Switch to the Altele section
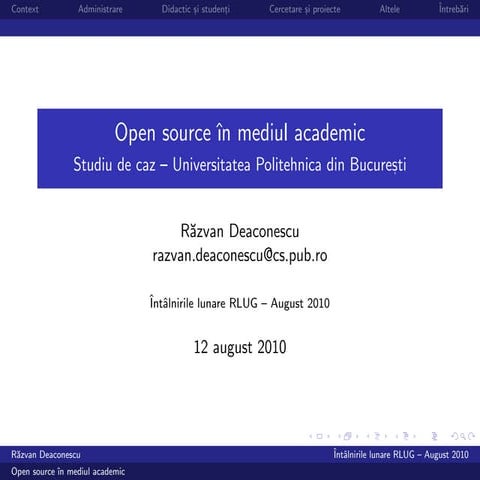 389,9
